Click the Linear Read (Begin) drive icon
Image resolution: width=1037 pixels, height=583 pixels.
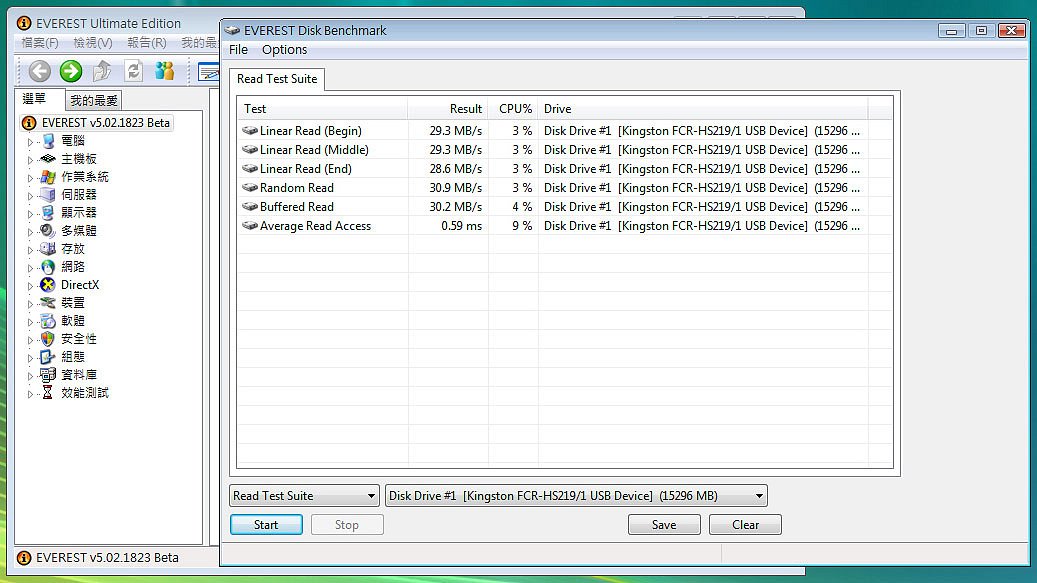click(250, 131)
